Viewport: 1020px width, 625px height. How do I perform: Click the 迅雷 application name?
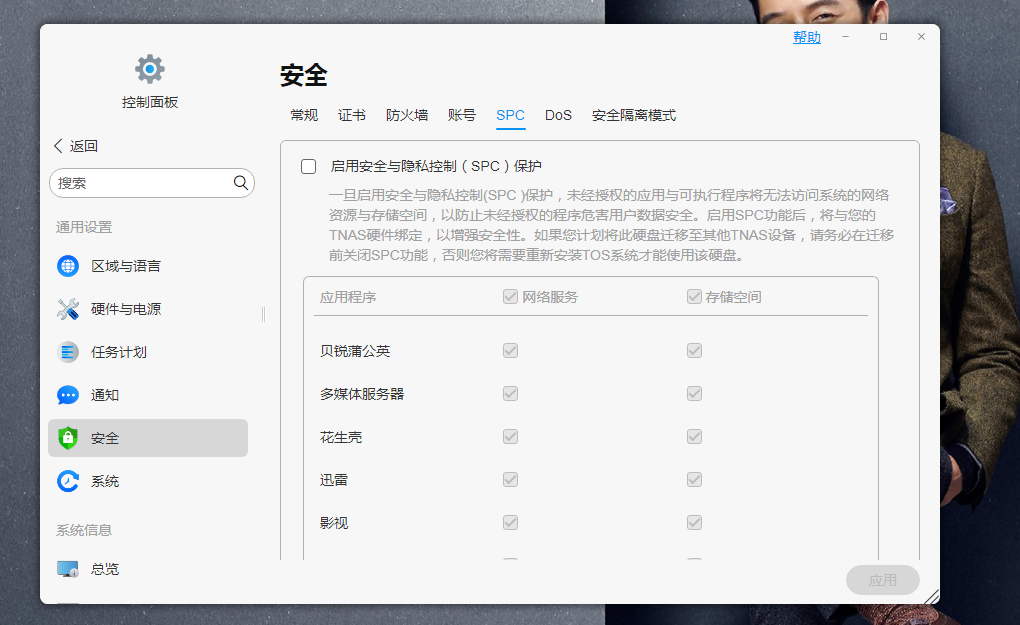click(334, 480)
